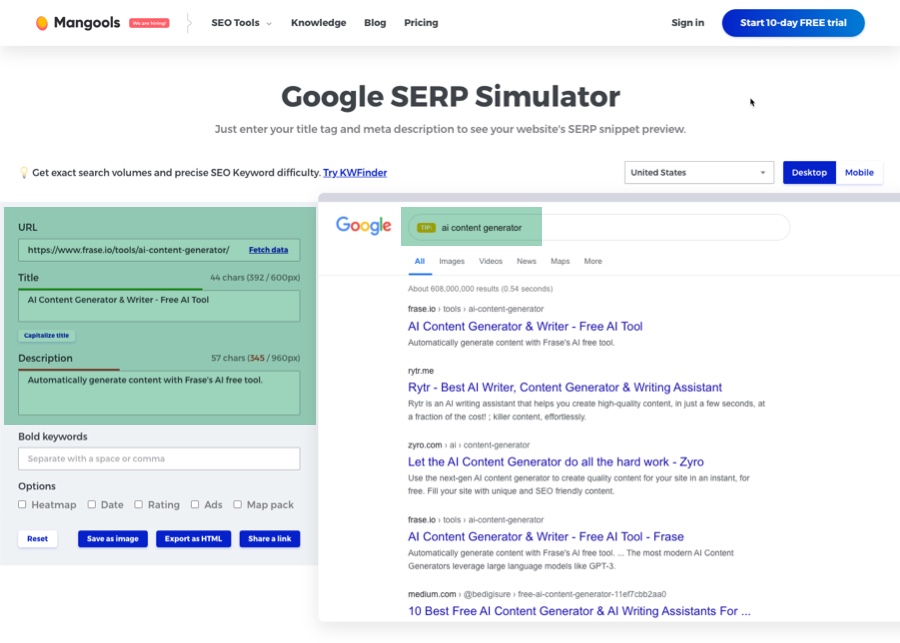Toggle the Date checkbox
The image size is (900, 643).
tap(92, 505)
